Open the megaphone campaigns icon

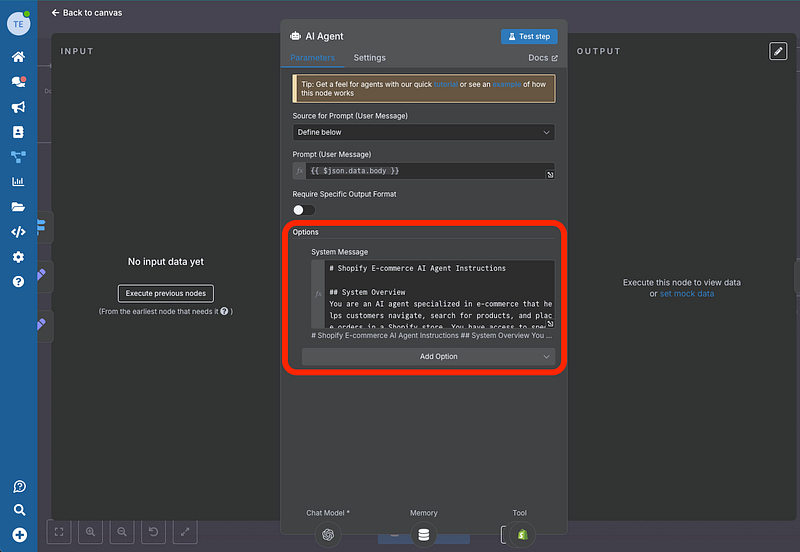coord(18,107)
